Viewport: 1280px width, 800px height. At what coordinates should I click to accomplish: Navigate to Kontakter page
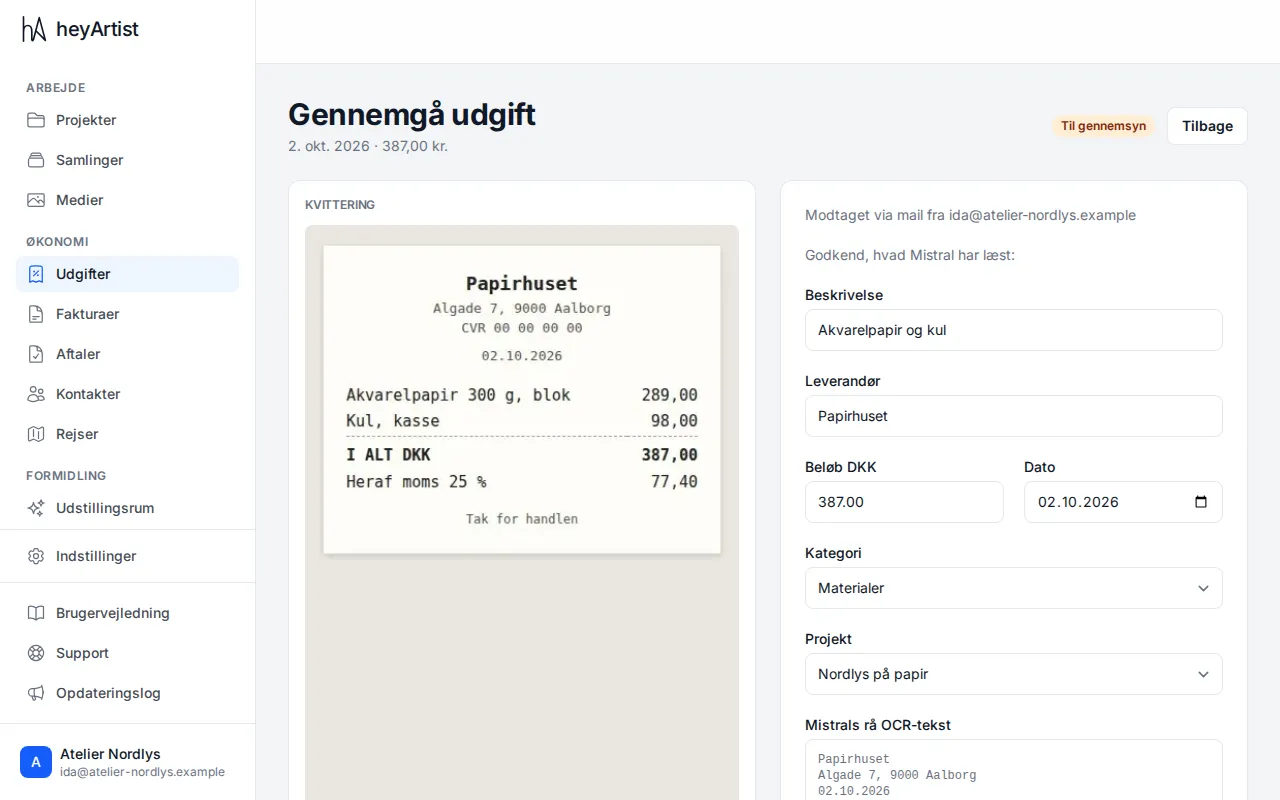tap(127, 394)
